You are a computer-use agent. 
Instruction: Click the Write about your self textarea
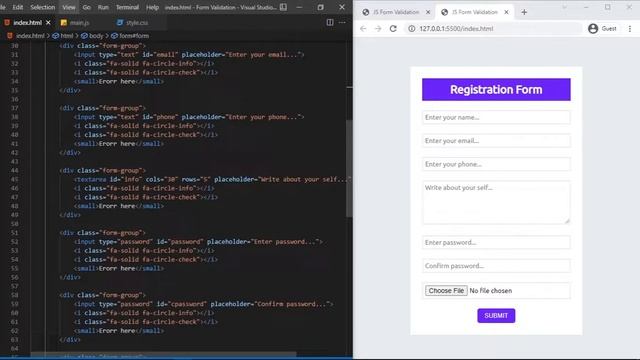point(496,203)
